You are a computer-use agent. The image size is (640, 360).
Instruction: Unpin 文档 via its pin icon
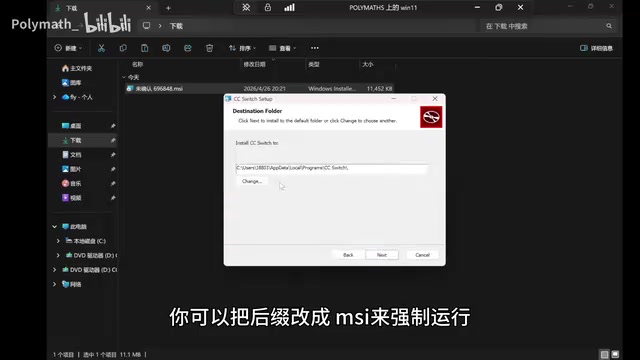(113, 155)
